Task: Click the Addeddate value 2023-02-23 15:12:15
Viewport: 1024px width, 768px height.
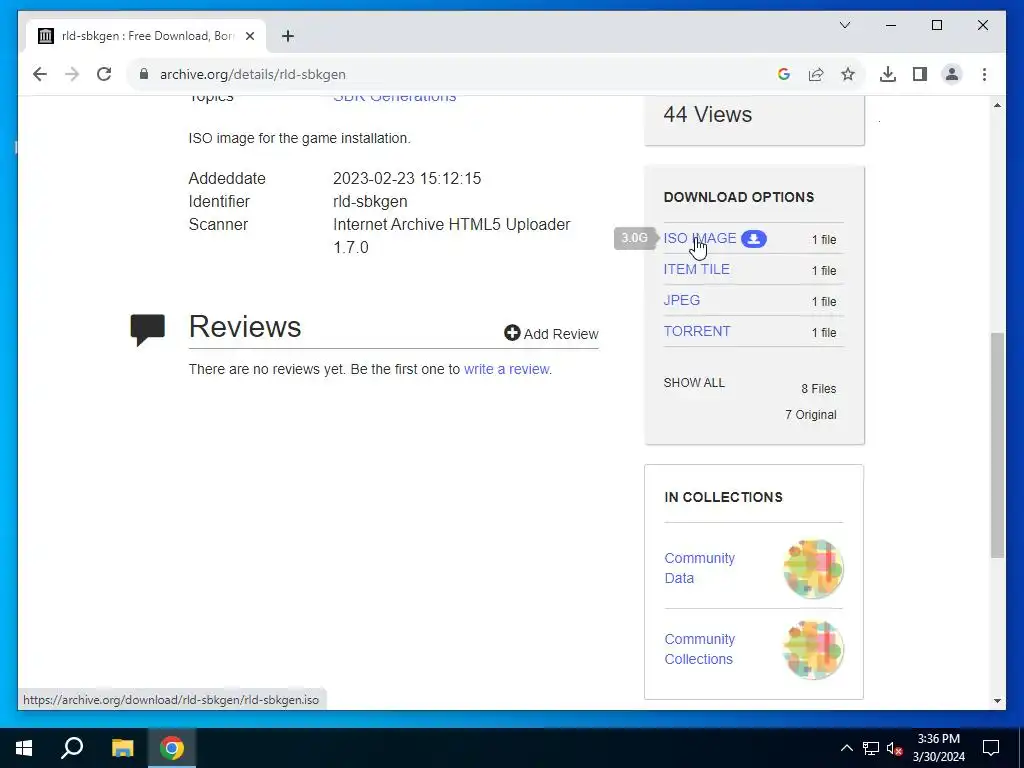Action: [x=407, y=178]
